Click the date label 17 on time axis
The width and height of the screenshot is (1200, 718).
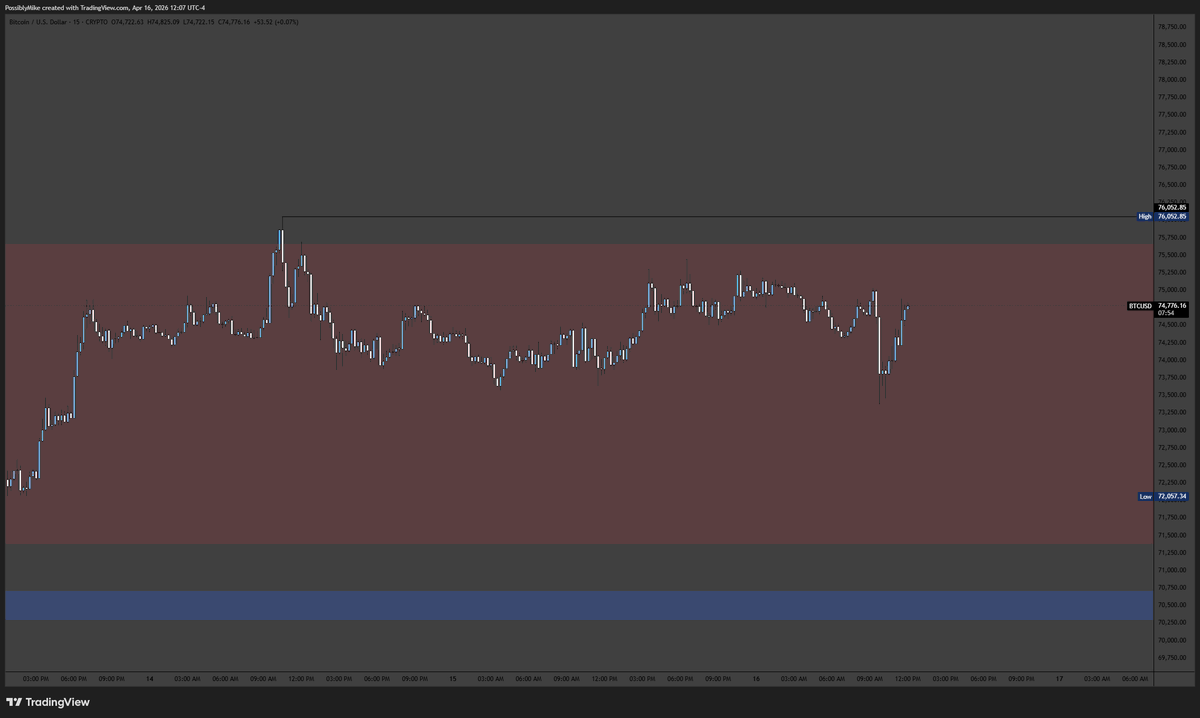tap(1059, 679)
